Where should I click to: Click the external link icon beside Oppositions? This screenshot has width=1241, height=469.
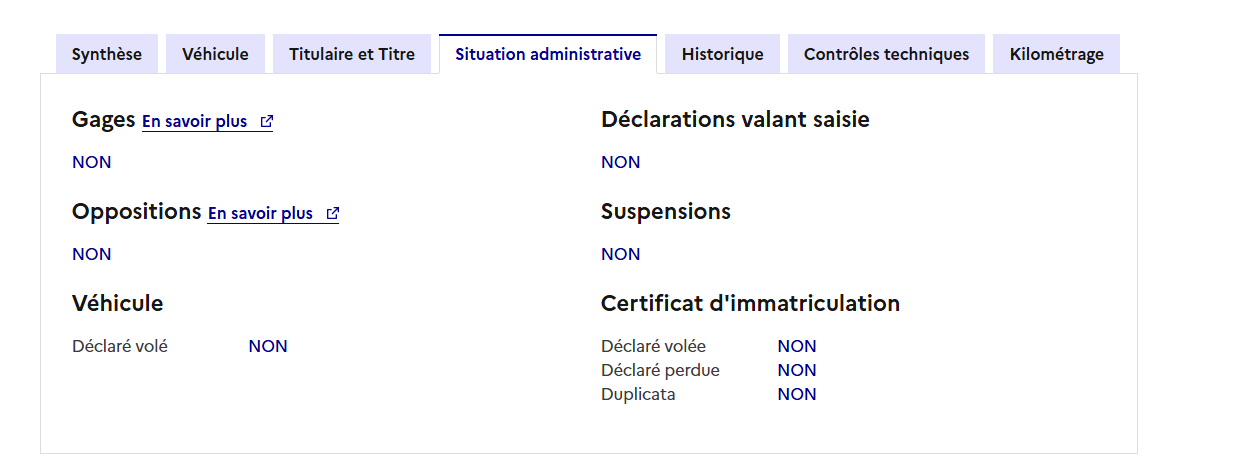[x=333, y=214]
